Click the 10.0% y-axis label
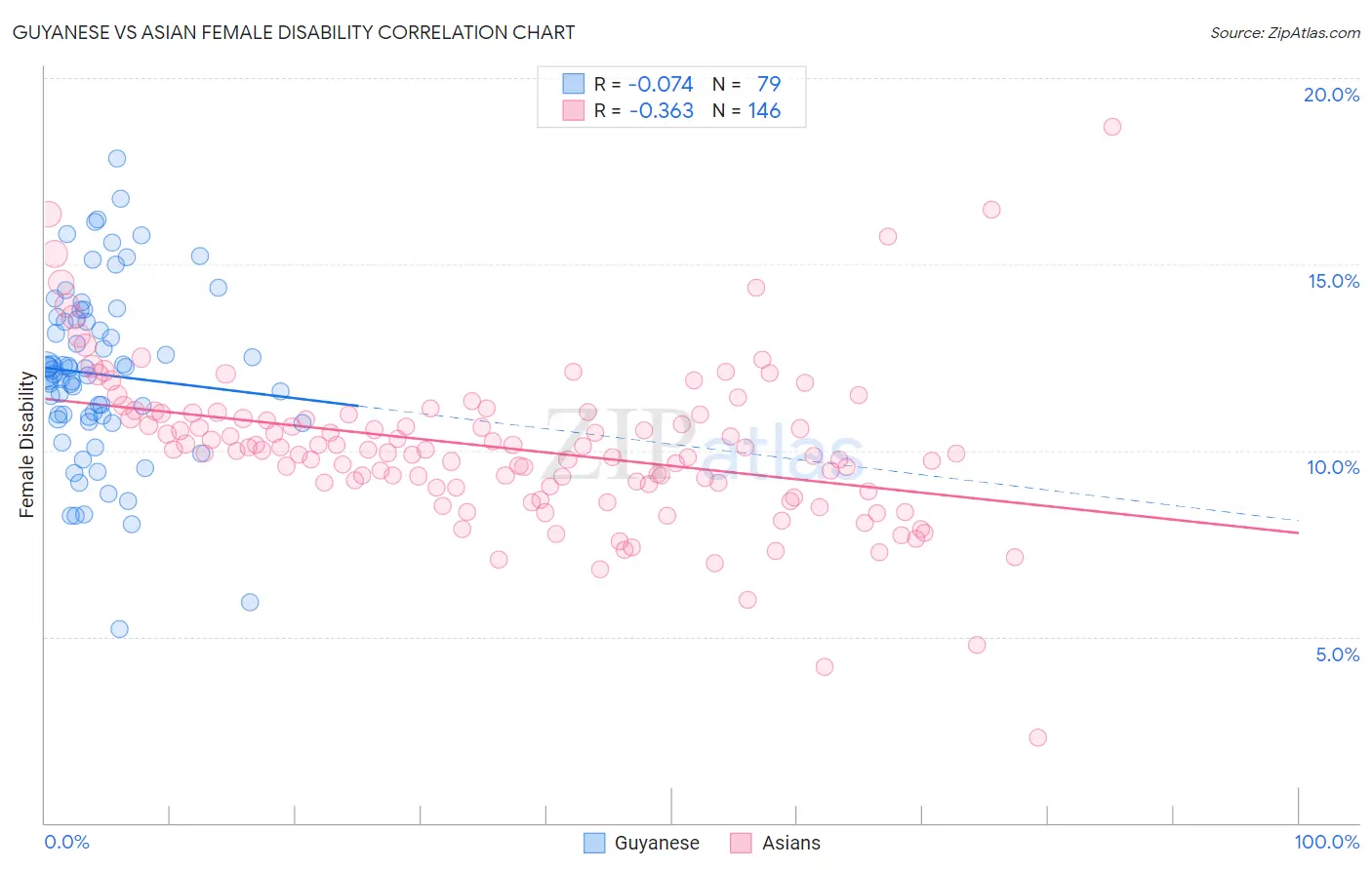The height and width of the screenshot is (870, 1372). (x=1333, y=467)
